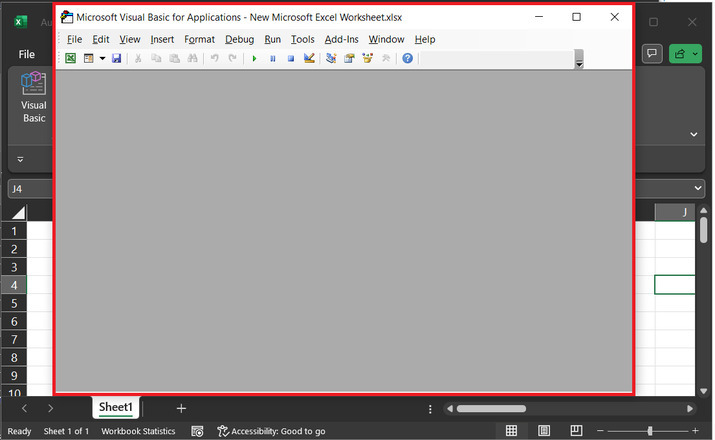Add a new sheet with plus button

tap(181, 409)
